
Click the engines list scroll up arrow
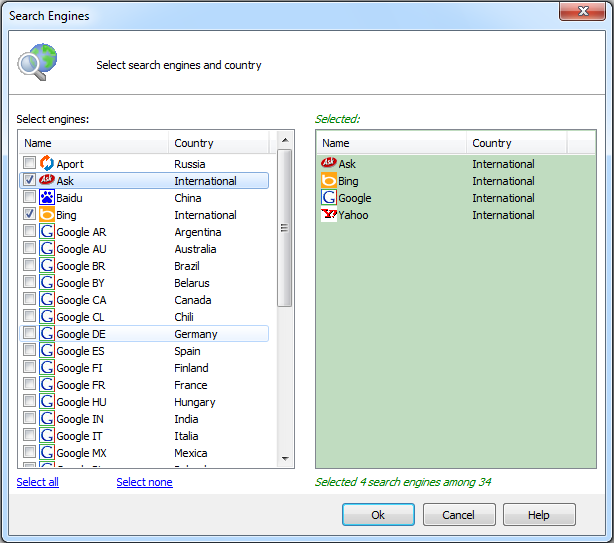285,140
